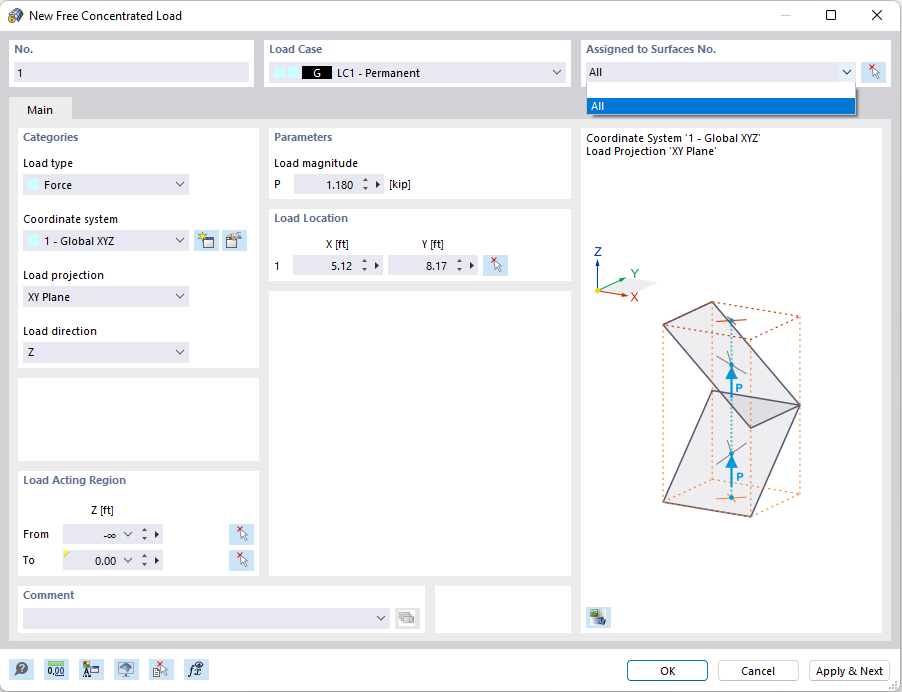Click the Cancel button
Image resolution: width=902 pixels, height=692 pixels.
tap(758, 671)
